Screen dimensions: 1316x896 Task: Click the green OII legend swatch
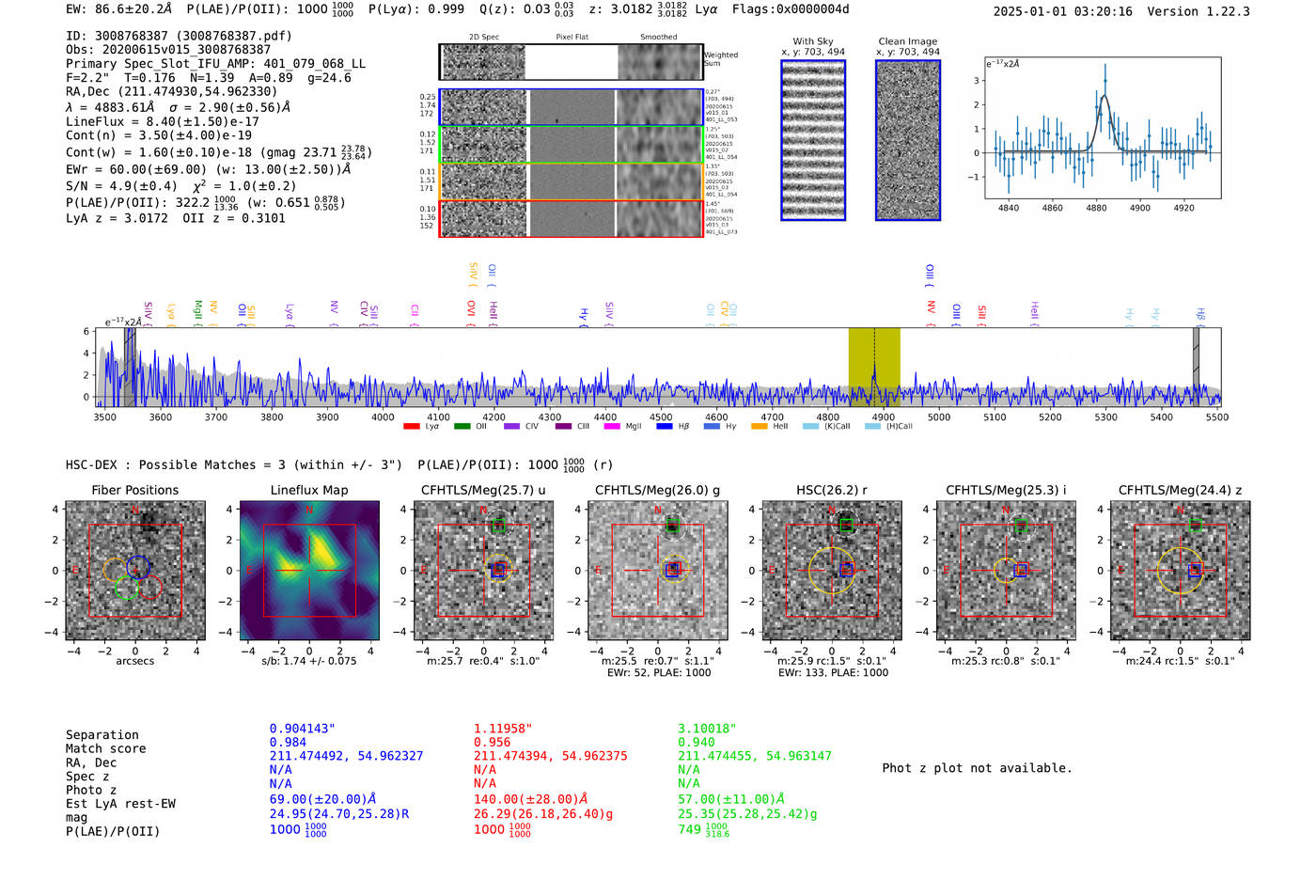[462, 427]
